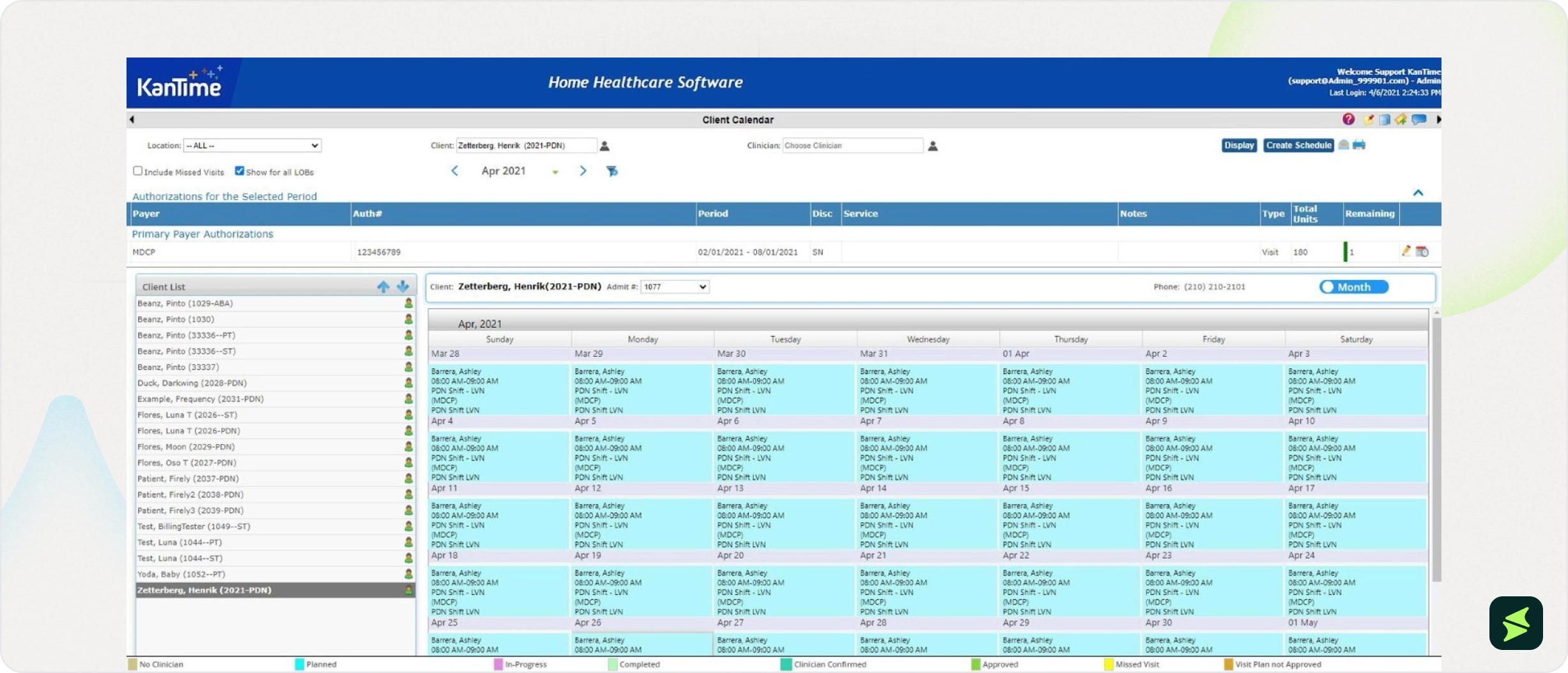Click the calendar vertical scrollbar
This screenshot has width=1568, height=673.
(x=1436, y=449)
